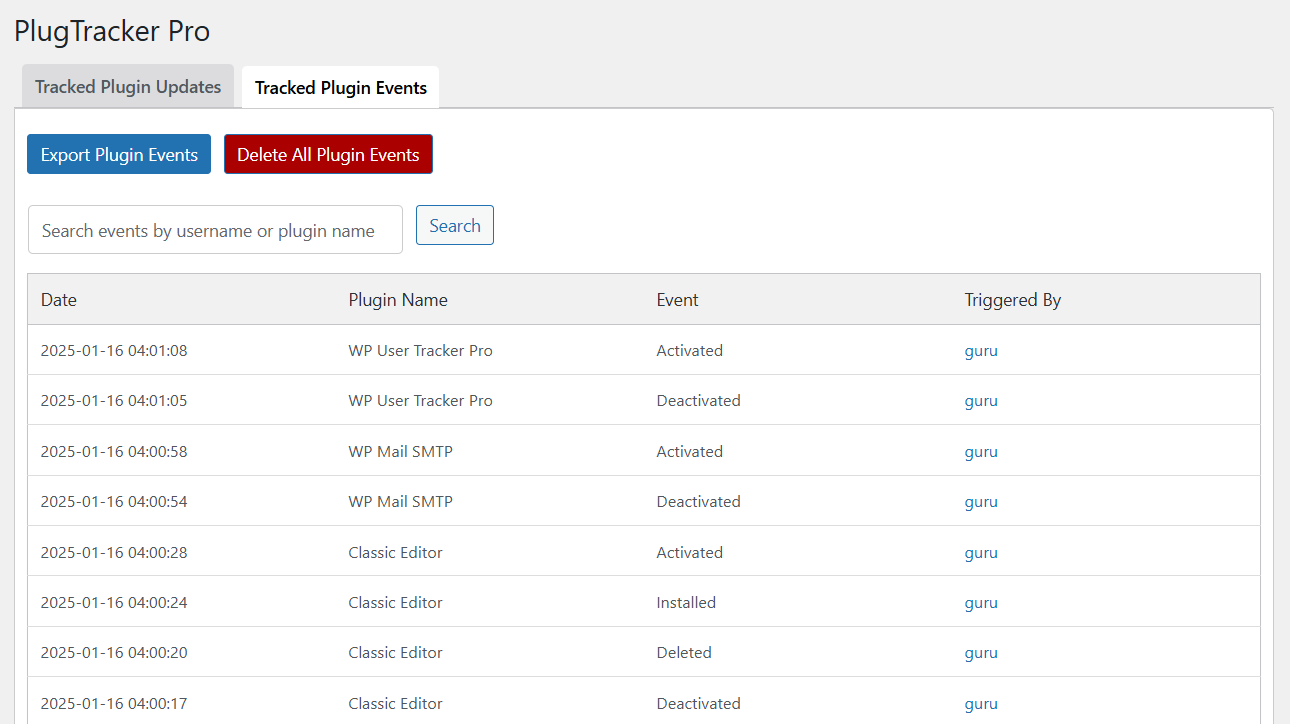Open guru link for Classic Editor Deleted event
The image size is (1290, 724).
point(981,653)
